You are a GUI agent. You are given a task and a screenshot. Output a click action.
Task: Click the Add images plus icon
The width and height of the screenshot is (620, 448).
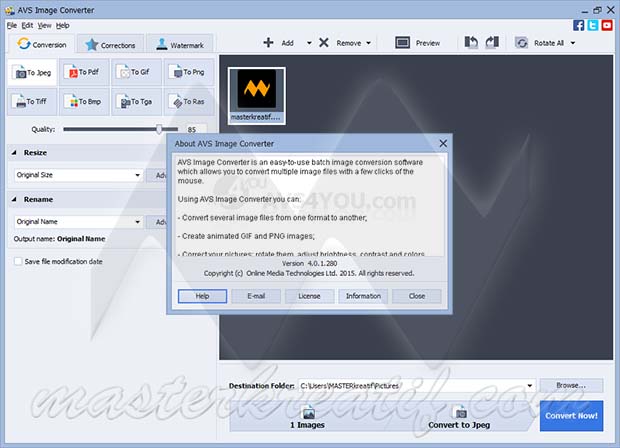pos(268,43)
